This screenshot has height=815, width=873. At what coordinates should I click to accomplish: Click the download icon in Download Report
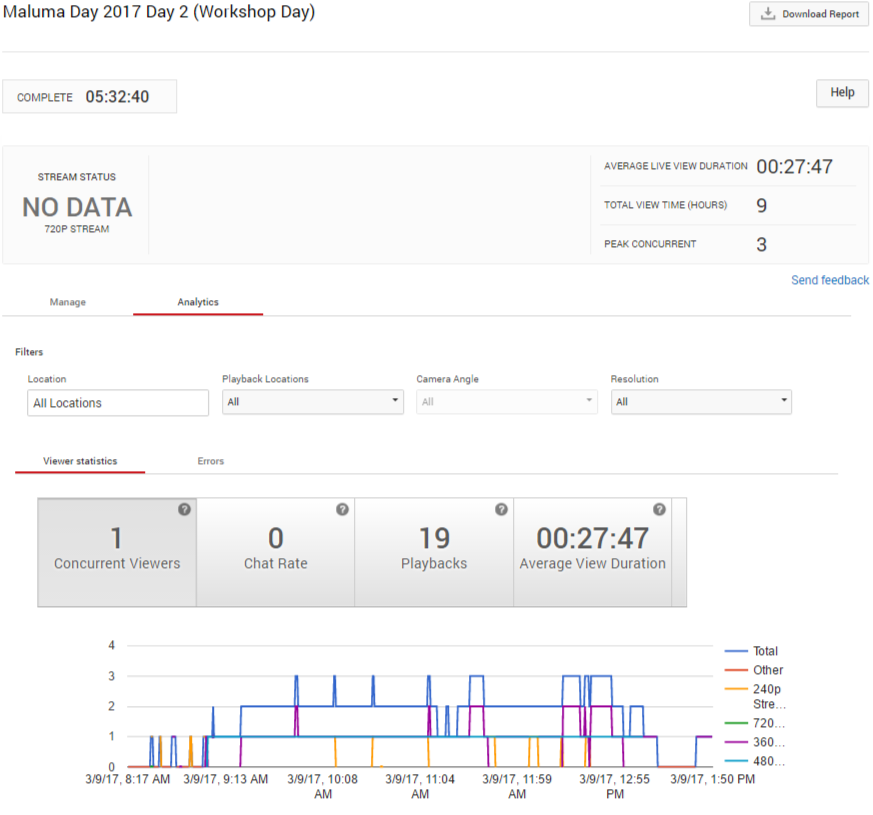(x=768, y=14)
